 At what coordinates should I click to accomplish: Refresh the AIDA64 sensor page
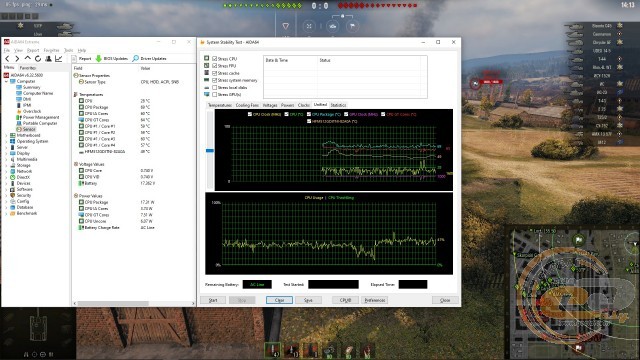click(38, 59)
